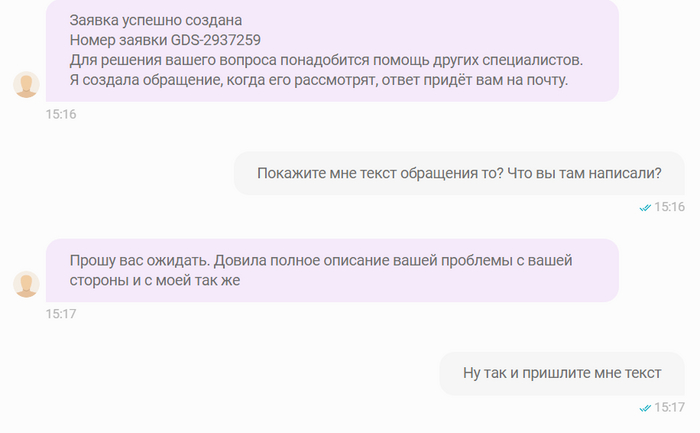
Task: Click the read checkmarks next to 15:16
Action: tap(645, 207)
